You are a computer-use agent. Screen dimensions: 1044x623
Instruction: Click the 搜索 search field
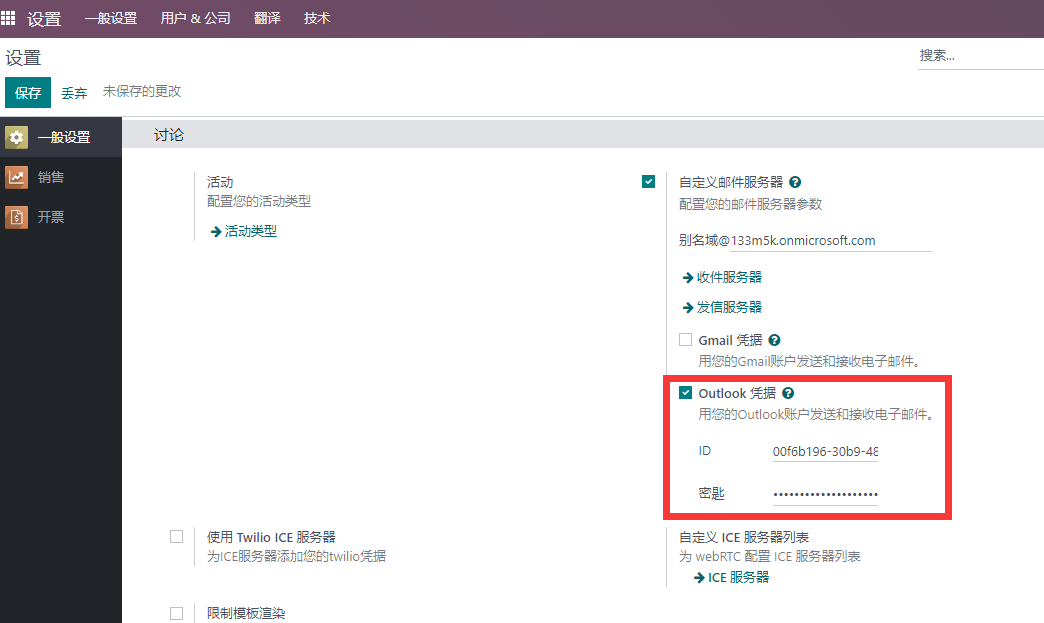980,56
